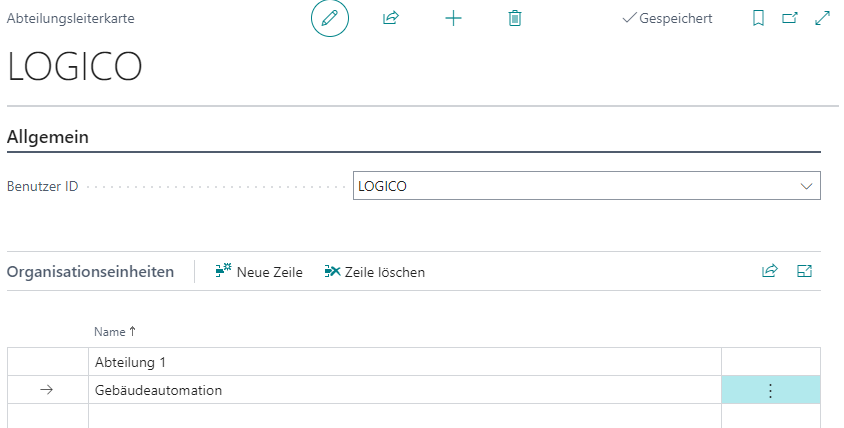
Task: Create a new card with plus icon
Action: point(453,18)
